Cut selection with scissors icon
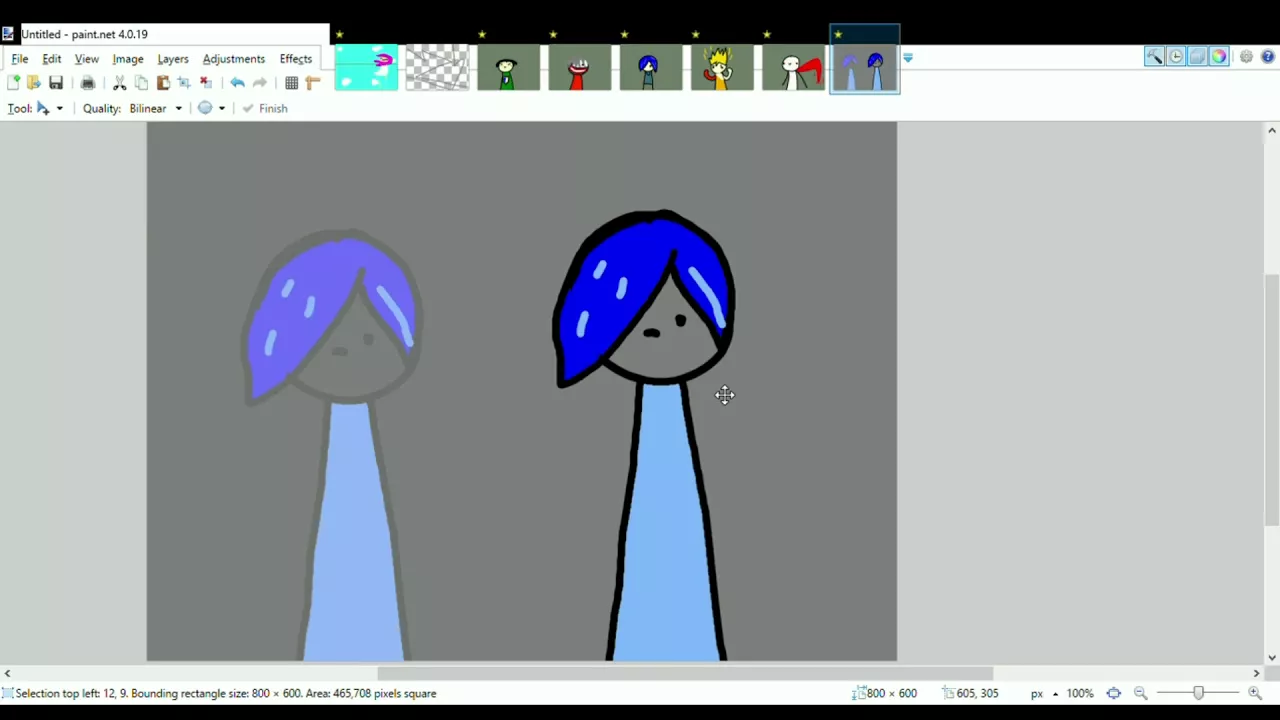Screen dimensions: 1280x720 (120, 83)
